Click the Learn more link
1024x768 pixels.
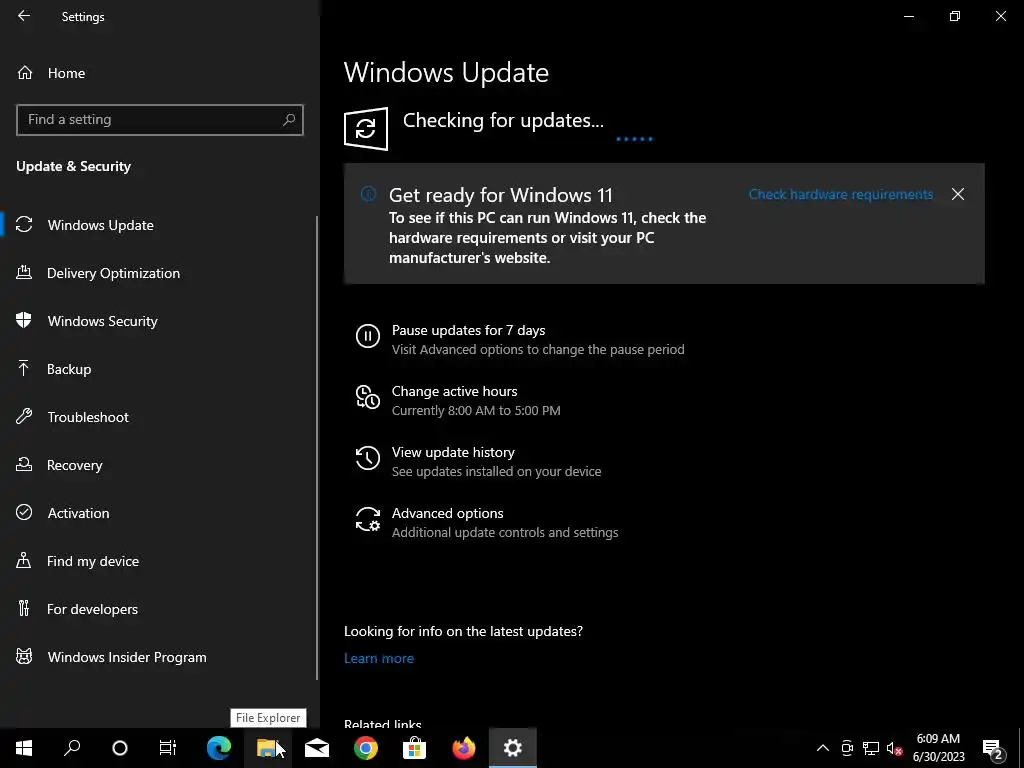coord(379,658)
